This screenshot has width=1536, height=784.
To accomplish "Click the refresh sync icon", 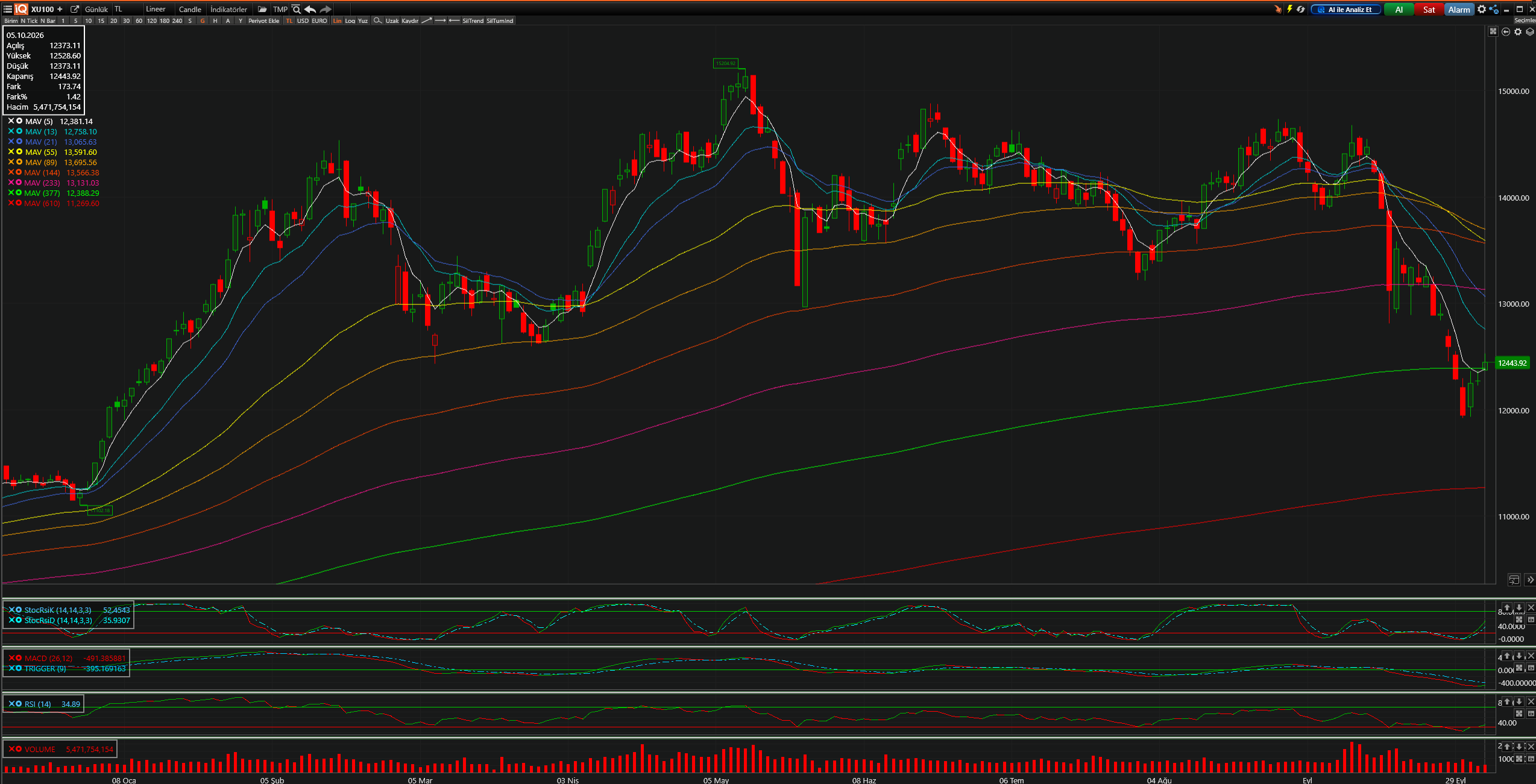I will pyautogui.click(x=1301, y=9).
